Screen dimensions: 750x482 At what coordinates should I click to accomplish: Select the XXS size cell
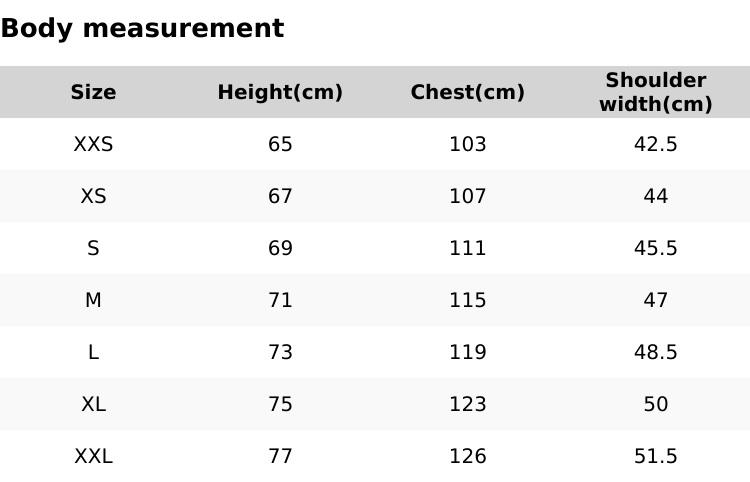93,145
